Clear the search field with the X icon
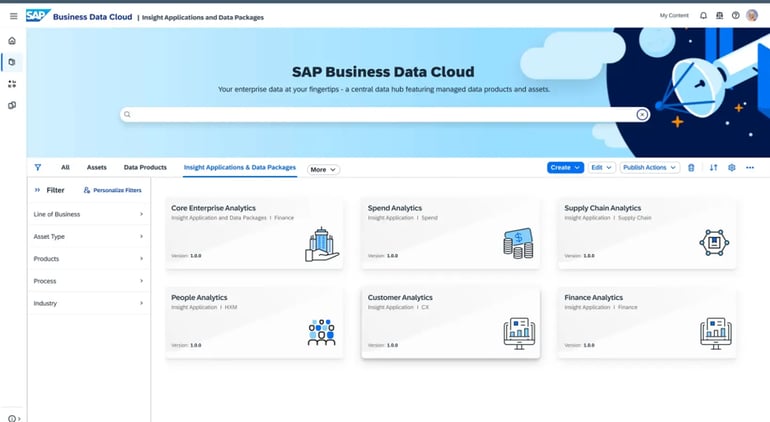Screen dimensions: 770x422 [x=642, y=114]
